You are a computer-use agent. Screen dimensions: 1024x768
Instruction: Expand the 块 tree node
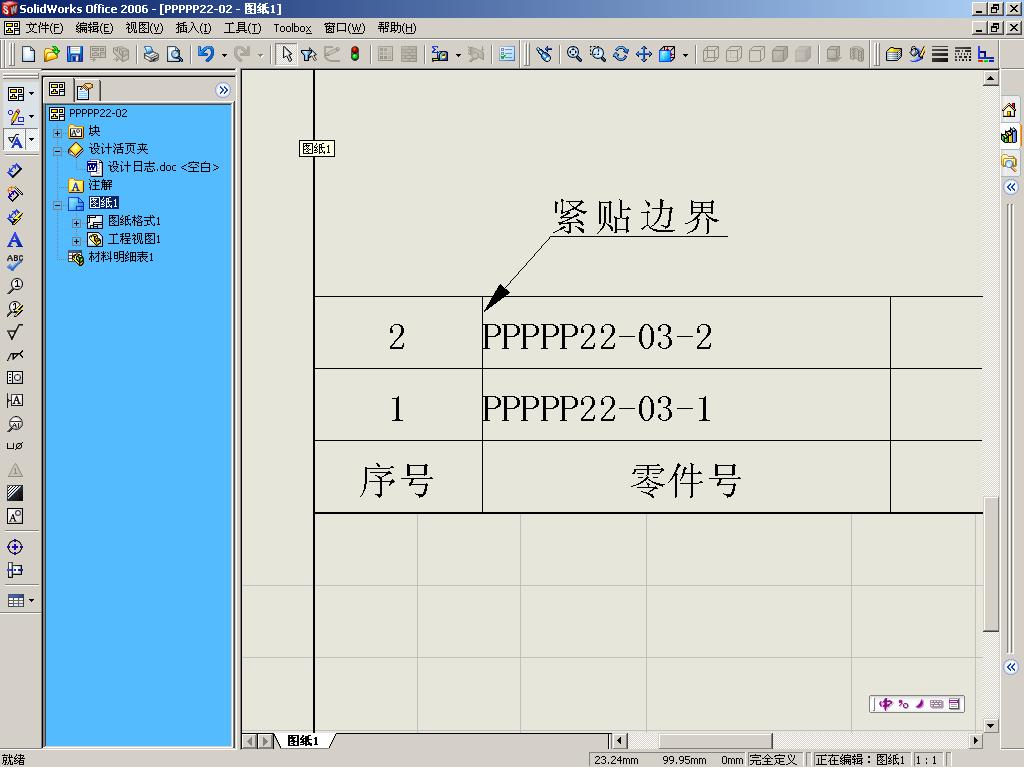(57, 133)
